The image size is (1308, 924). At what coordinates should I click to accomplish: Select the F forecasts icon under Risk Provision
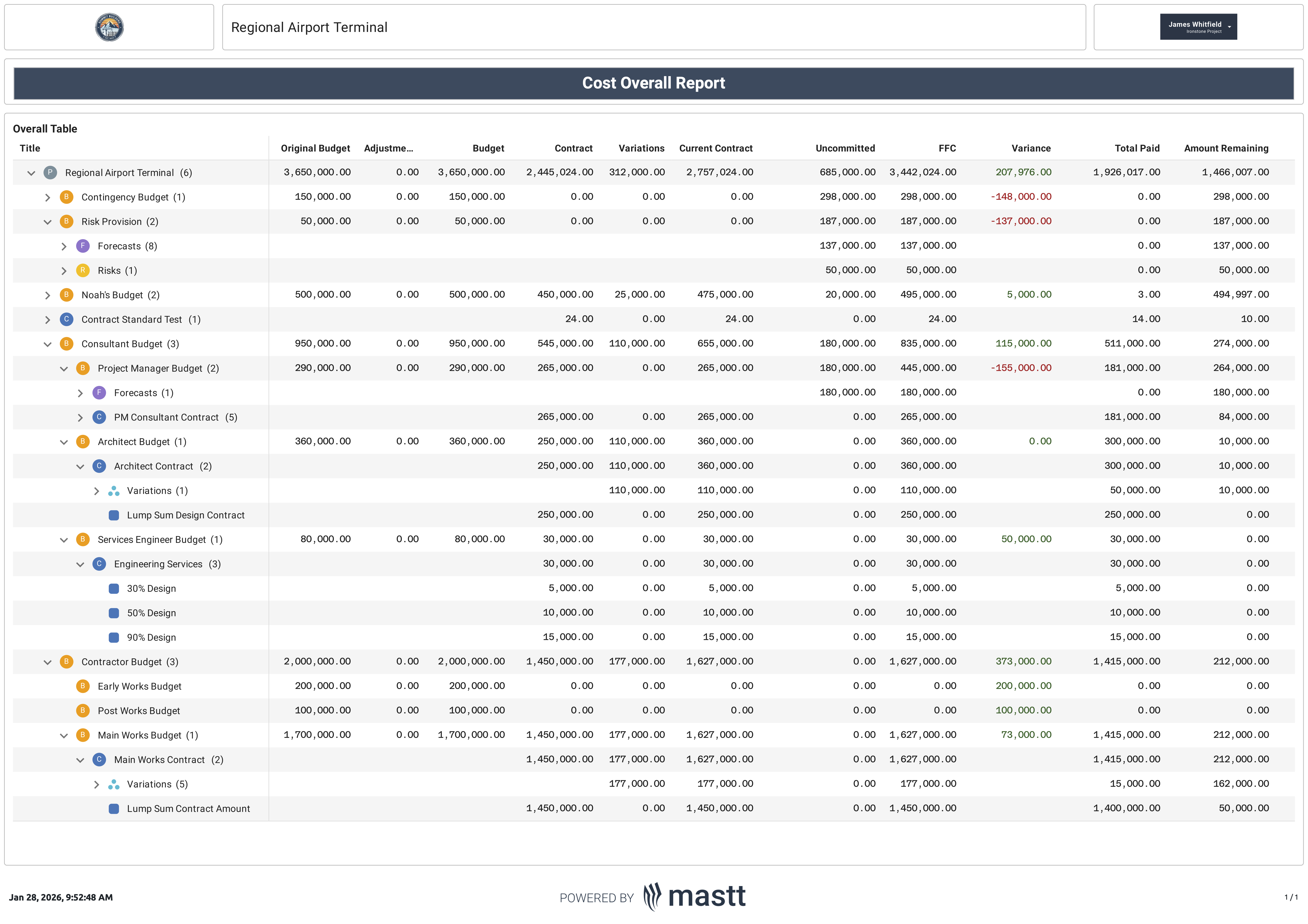pyautogui.click(x=83, y=246)
